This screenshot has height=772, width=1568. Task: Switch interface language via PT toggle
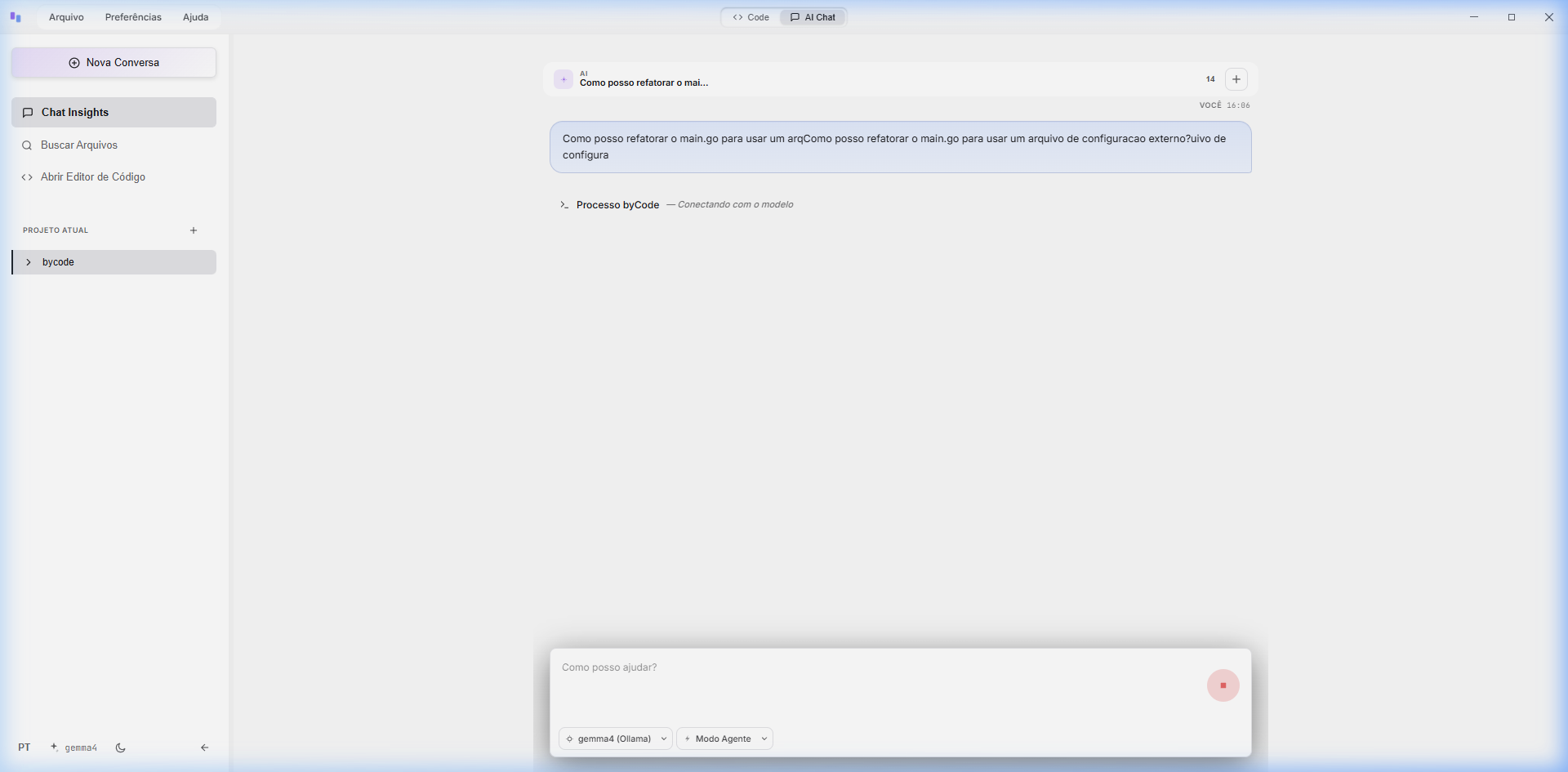click(24, 747)
